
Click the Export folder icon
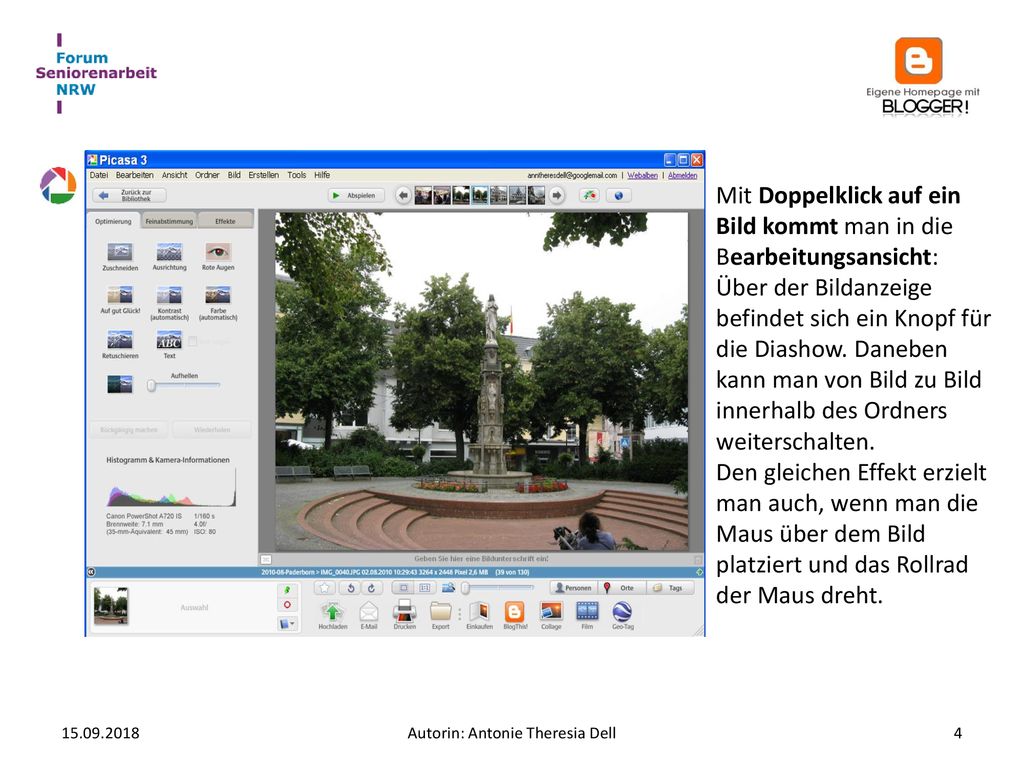tap(441, 611)
